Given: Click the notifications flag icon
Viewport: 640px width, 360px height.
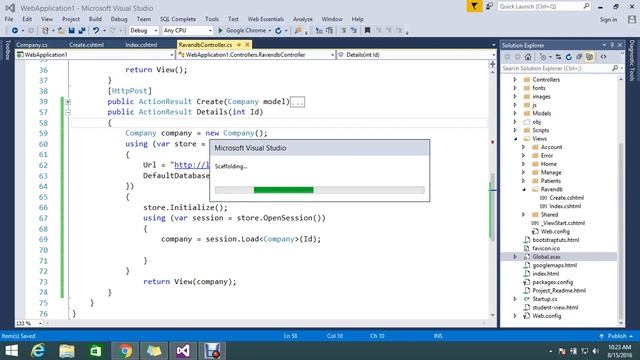Looking at the screenshot, I should coord(474,7).
